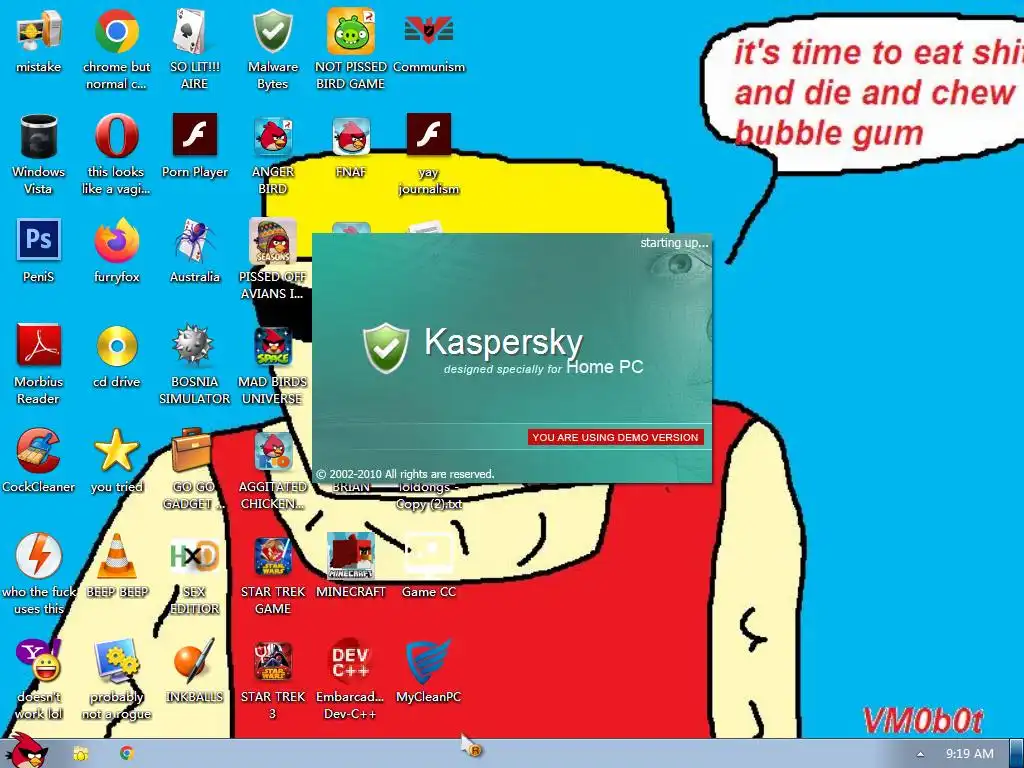Select the red Opera 'this looks like' icon
The height and width of the screenshot is (768, 1024).
(x=116, y=136)
